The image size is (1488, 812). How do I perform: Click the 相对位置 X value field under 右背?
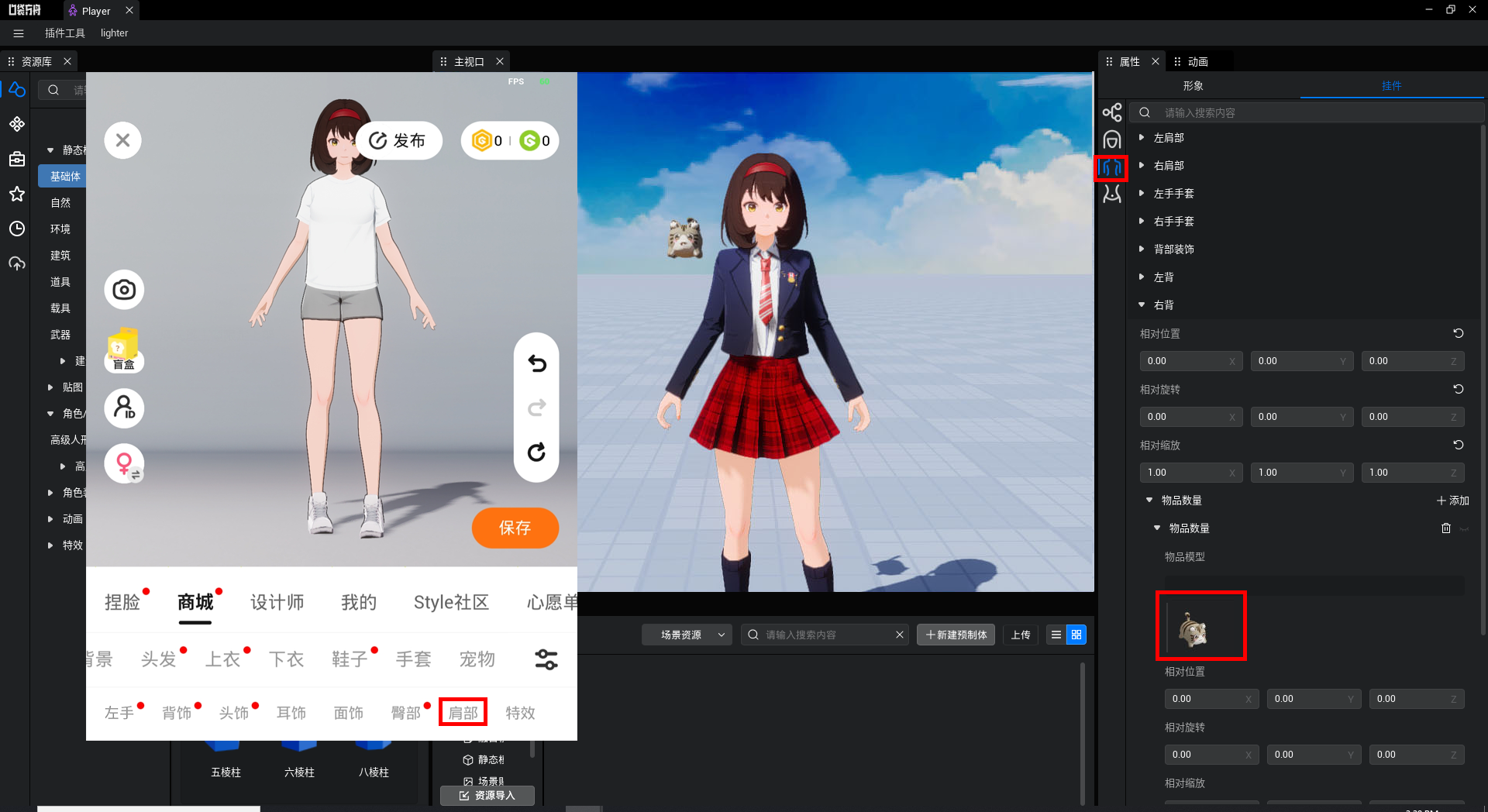[1190, 361]
